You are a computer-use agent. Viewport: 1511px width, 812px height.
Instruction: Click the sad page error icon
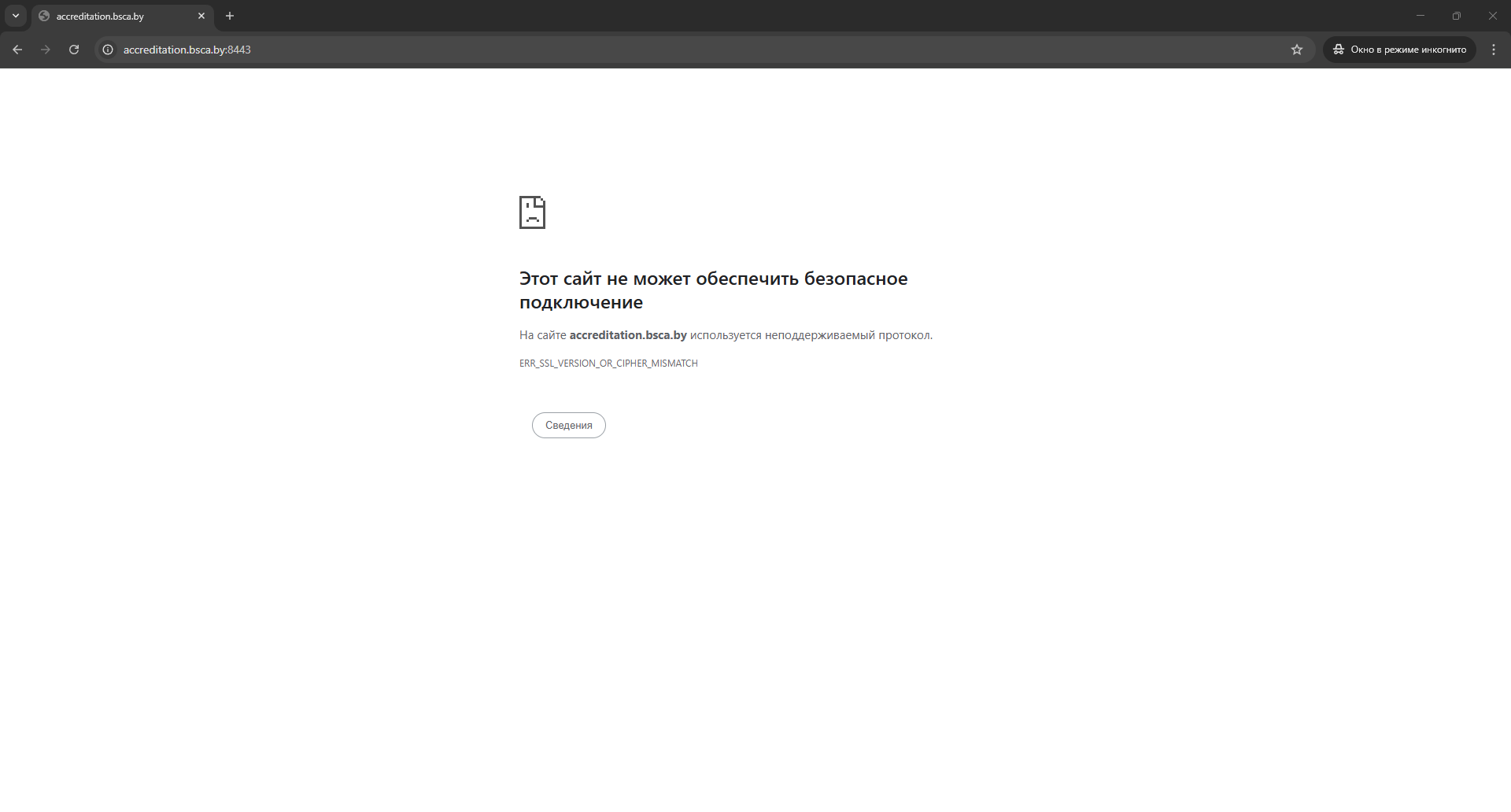532,212
